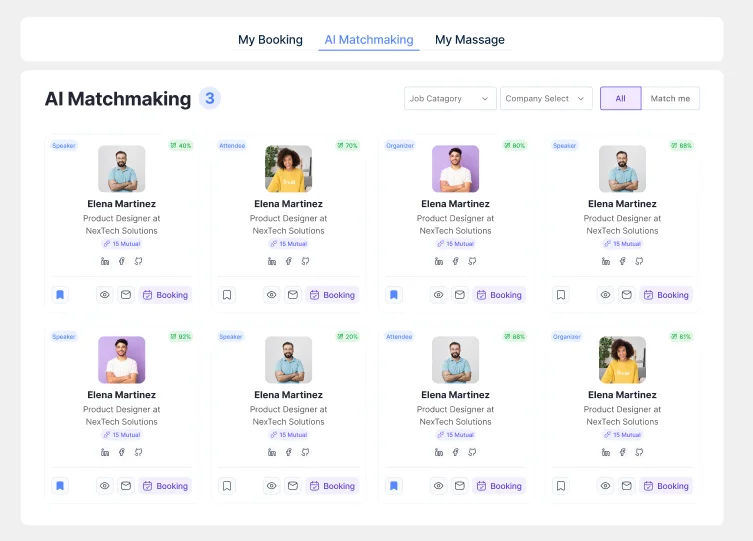The image size is (753, 541).
Task: Book the 81% Organizer match
Action: 666,486
